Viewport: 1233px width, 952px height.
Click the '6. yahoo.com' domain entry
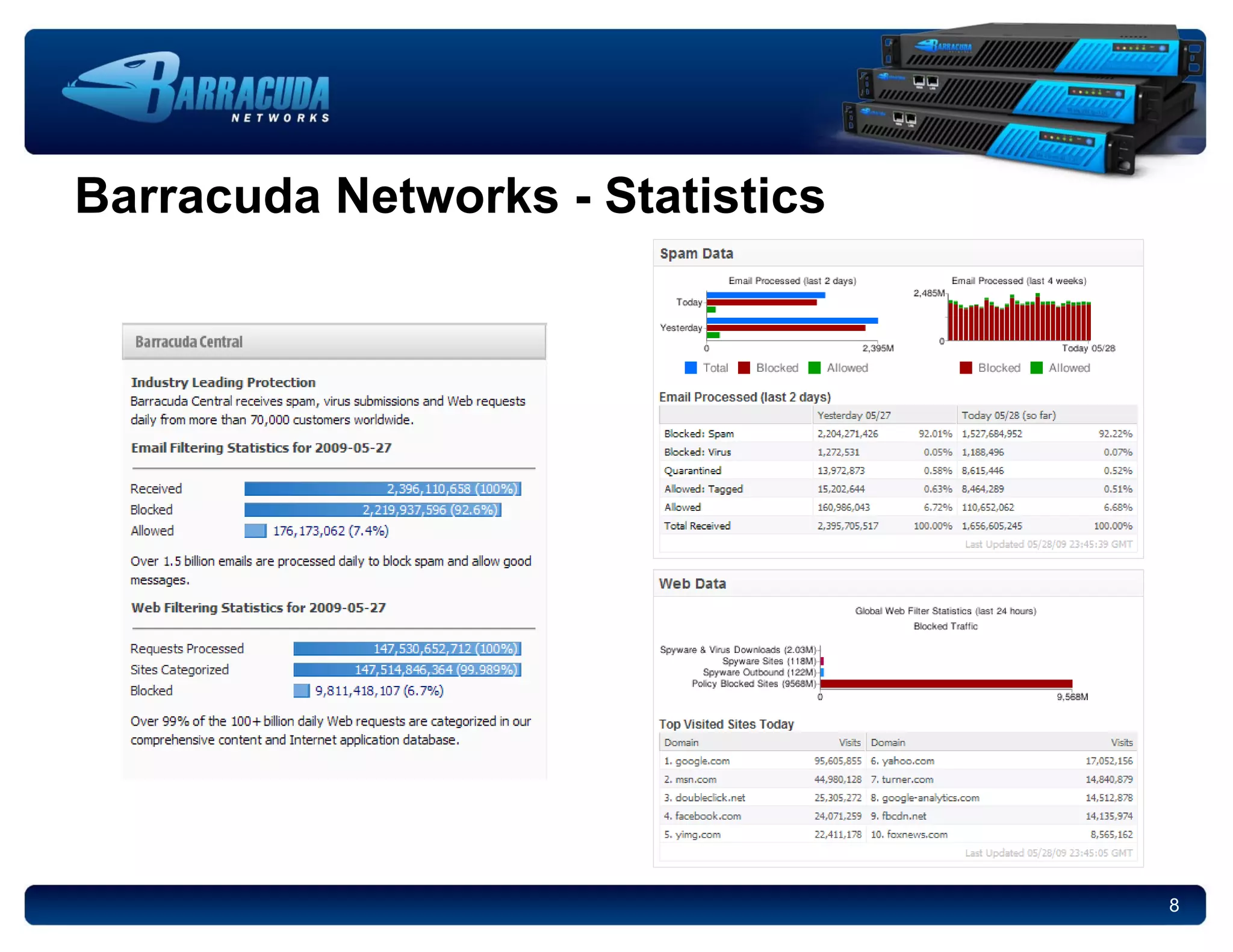[x=902, y=761]
